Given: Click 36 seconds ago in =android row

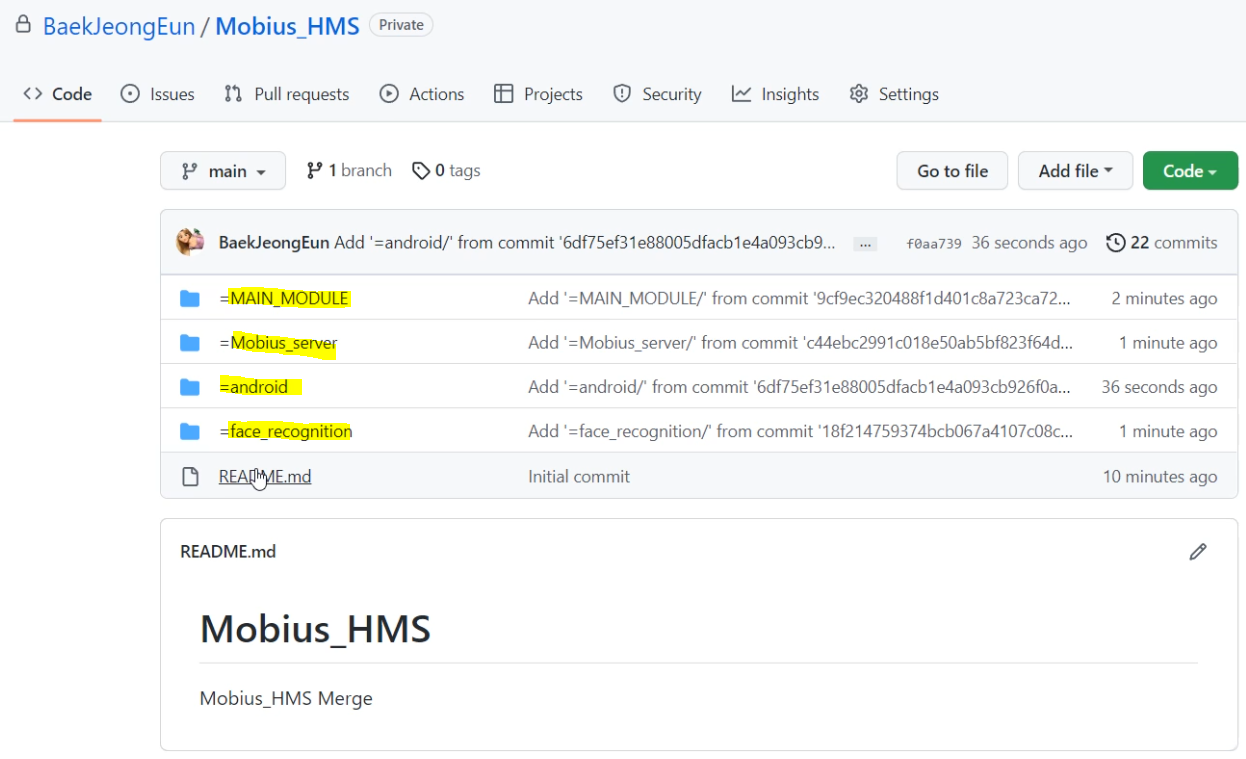Looking at the screenshot, I should point(1159,387).
